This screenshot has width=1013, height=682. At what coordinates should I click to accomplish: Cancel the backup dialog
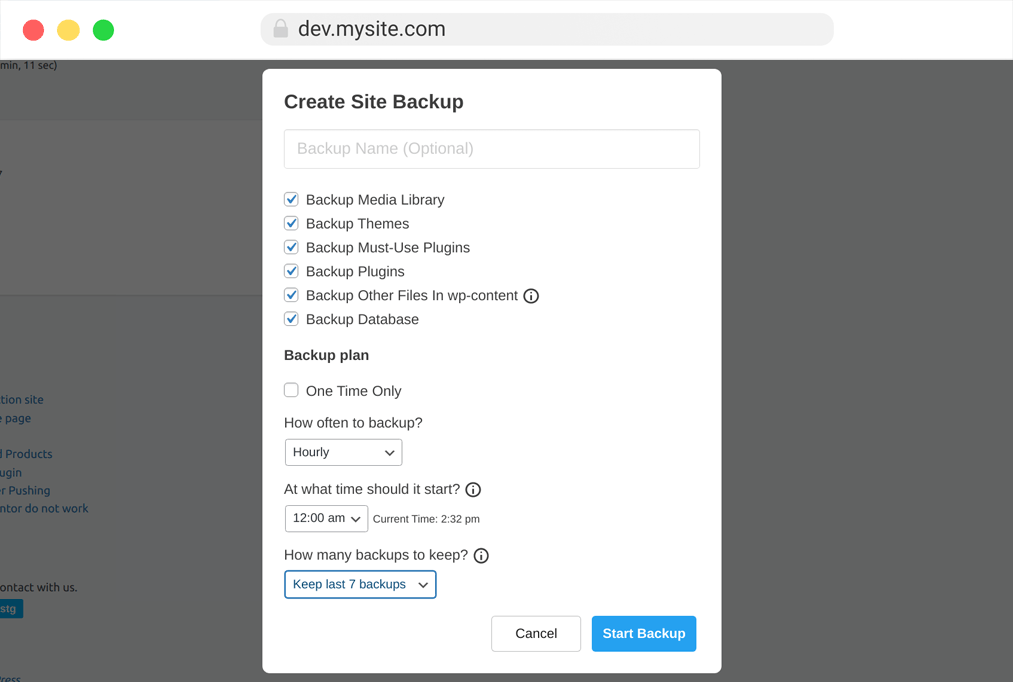coord(536,634)
